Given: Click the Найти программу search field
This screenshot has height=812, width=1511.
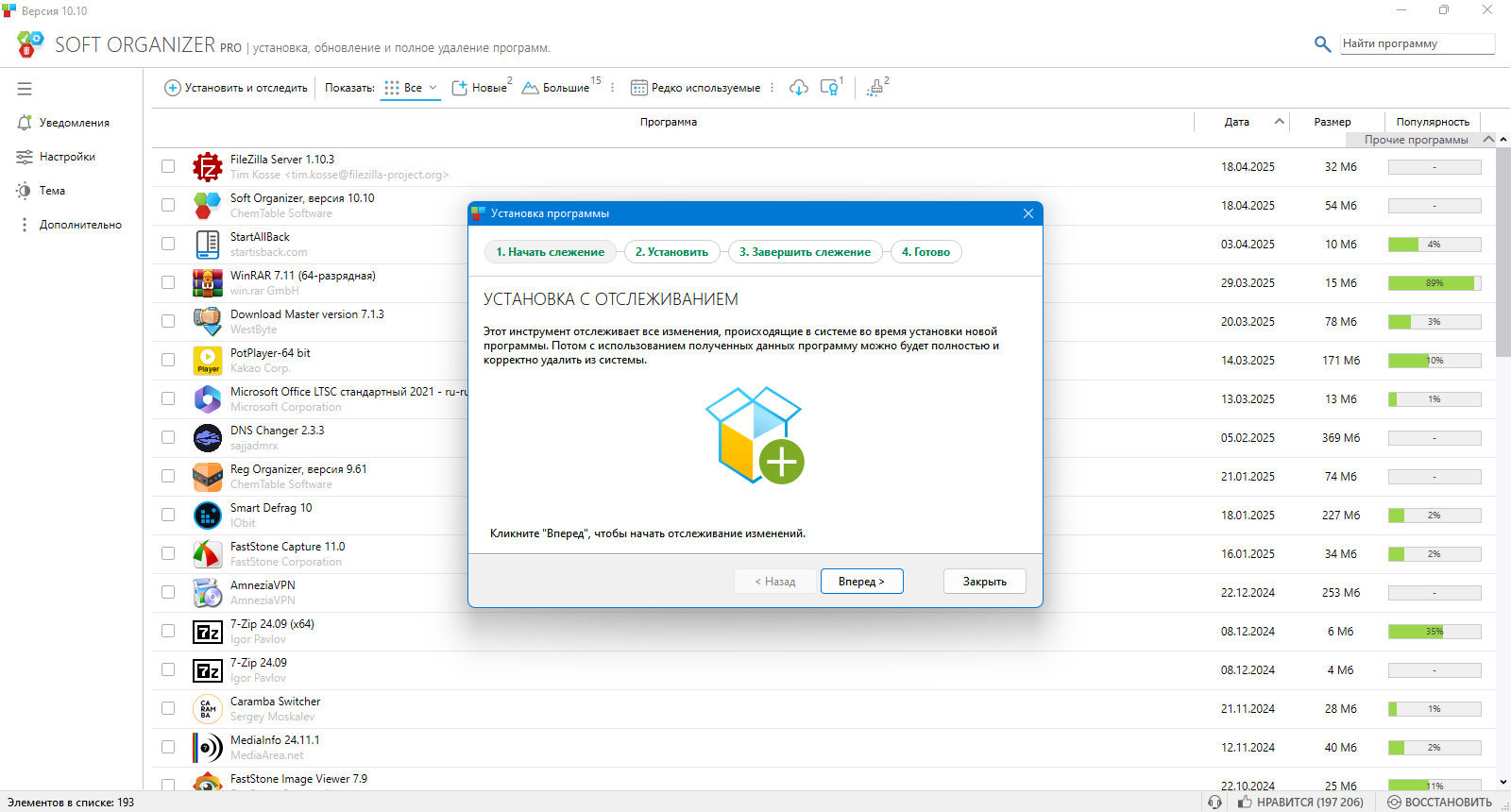Looking at the screenshot, I should [1418, 43].
